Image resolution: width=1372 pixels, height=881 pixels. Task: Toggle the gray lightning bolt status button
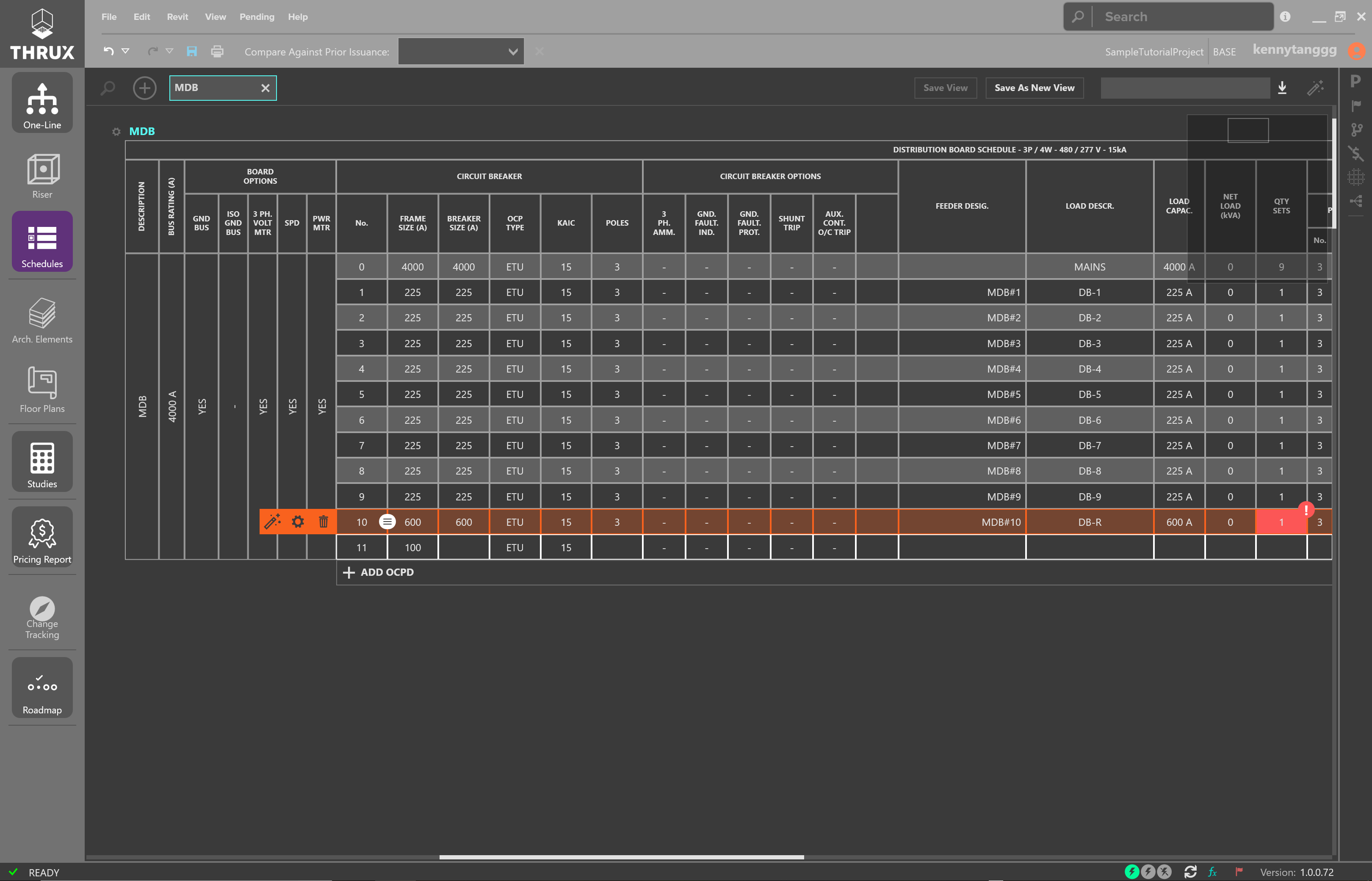click(1148, 872)
